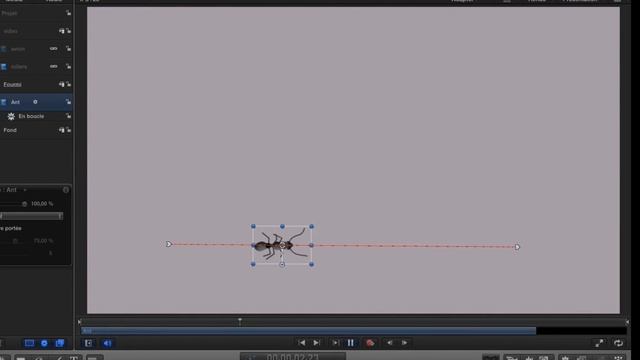The width and height of the screenshot is (640, 360).
Task: Step back one frame
Action: [x=390, y=343]
